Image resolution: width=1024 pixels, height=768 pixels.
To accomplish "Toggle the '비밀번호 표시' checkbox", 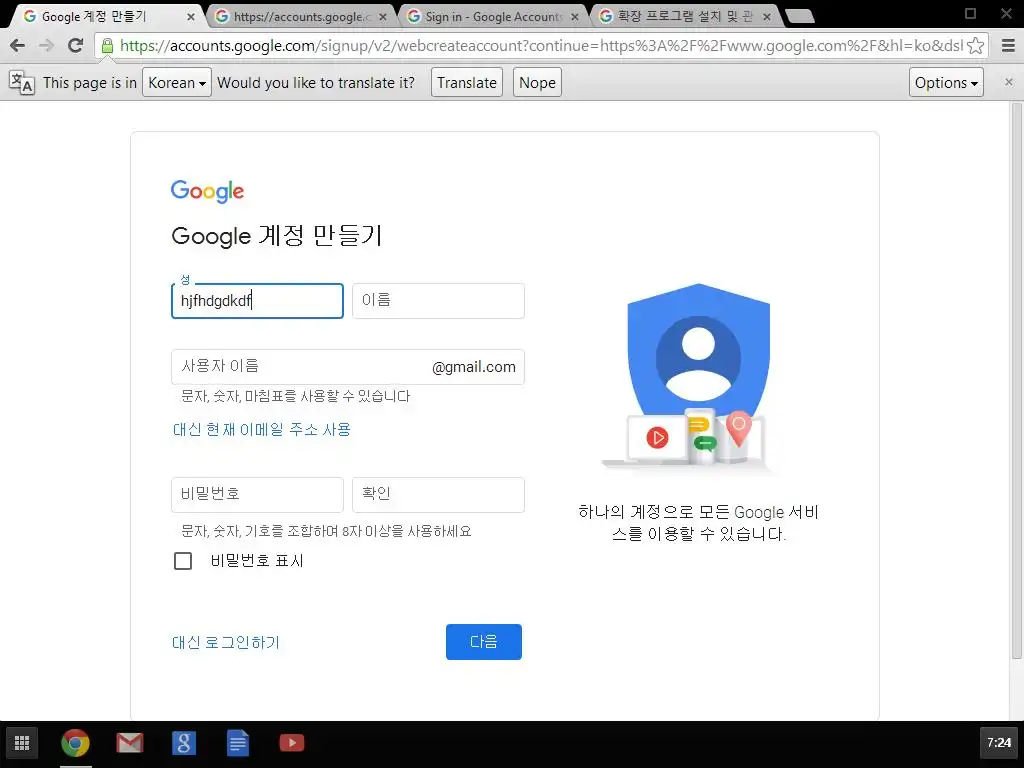I will 183,561.
